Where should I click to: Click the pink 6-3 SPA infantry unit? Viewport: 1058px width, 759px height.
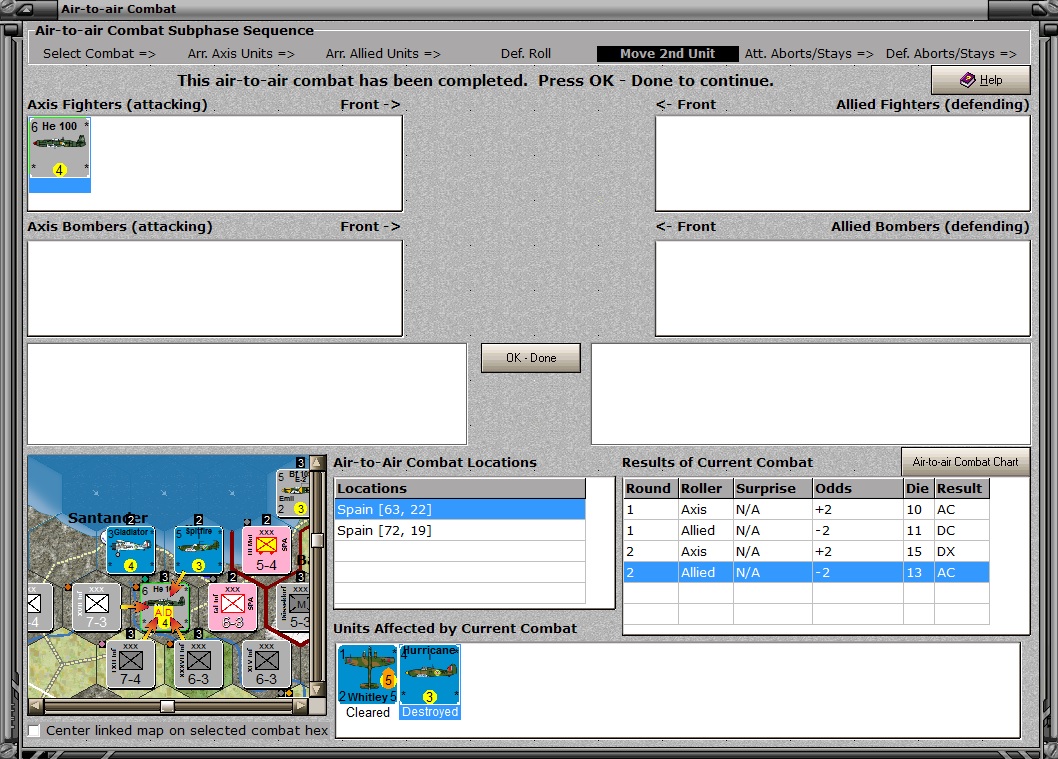pyautogui.click(x=233, y=607)
